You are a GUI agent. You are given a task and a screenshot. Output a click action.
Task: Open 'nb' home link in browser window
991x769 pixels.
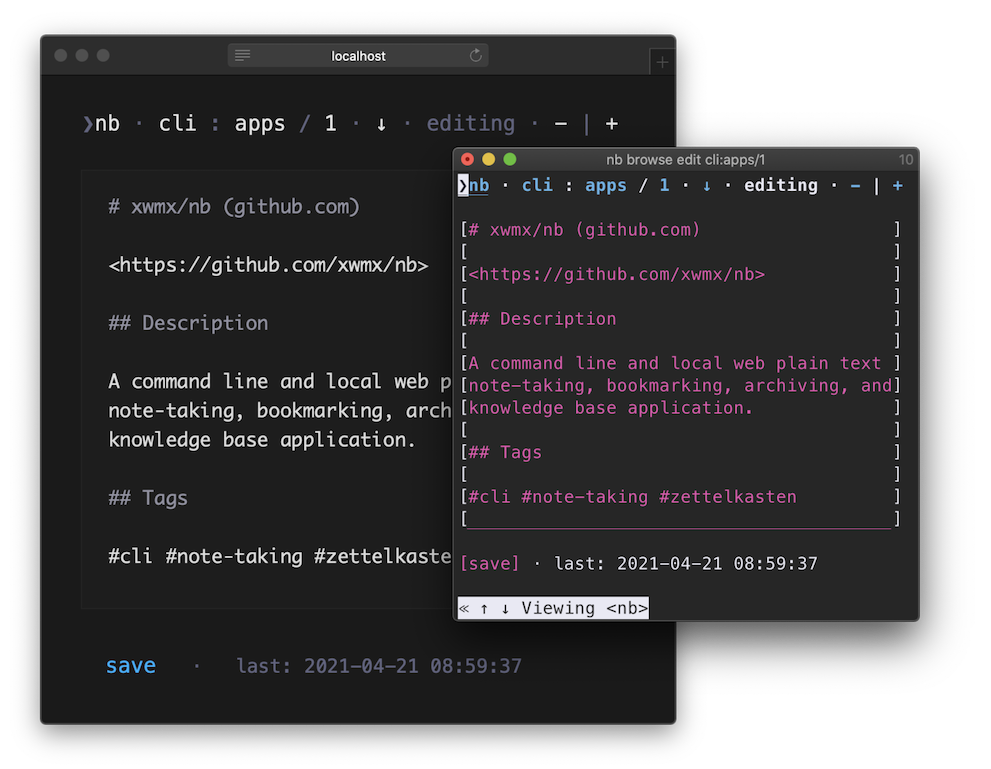[107, 123]
